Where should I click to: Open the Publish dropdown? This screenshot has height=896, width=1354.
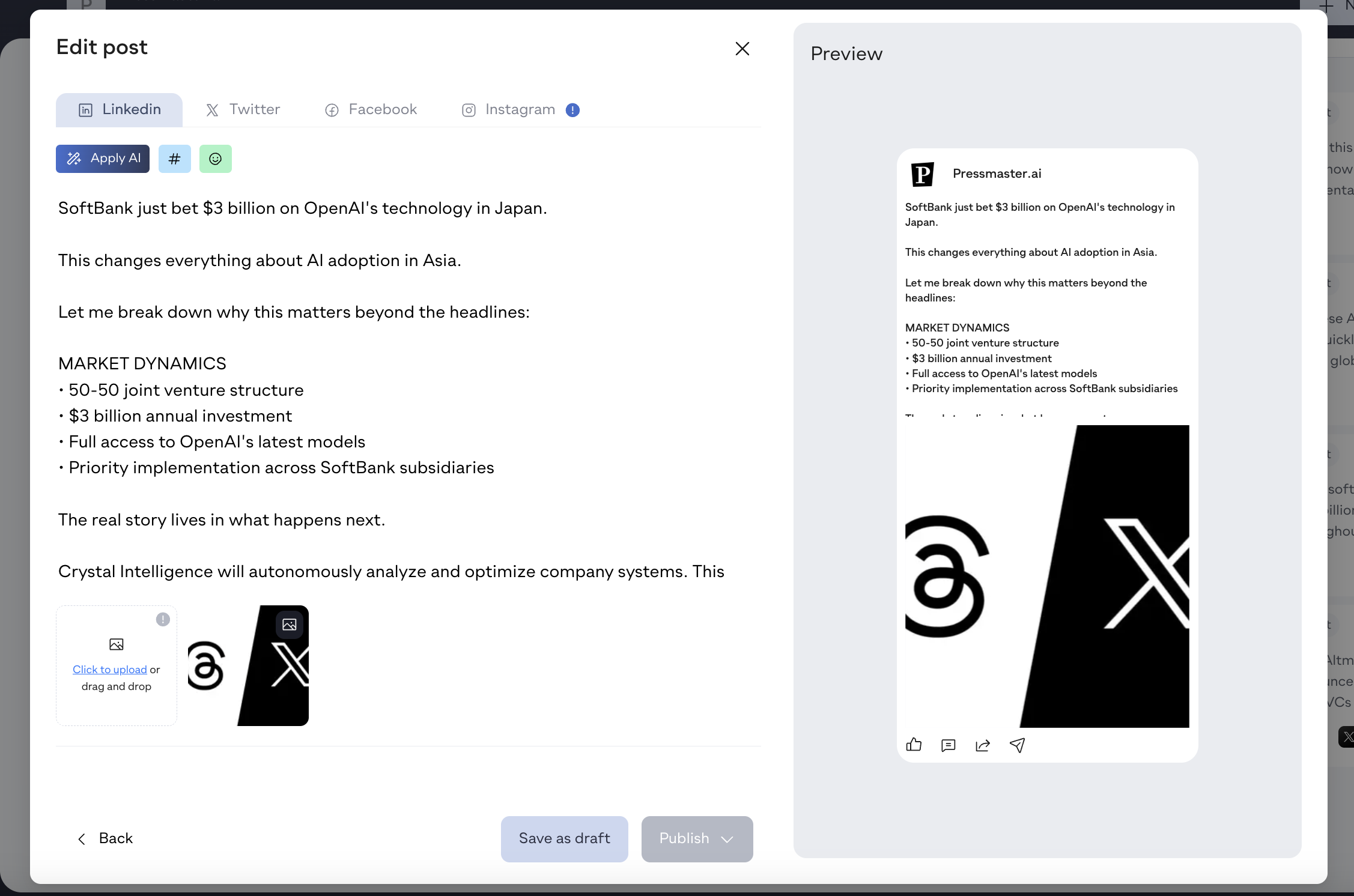click(x=697, y=839)
